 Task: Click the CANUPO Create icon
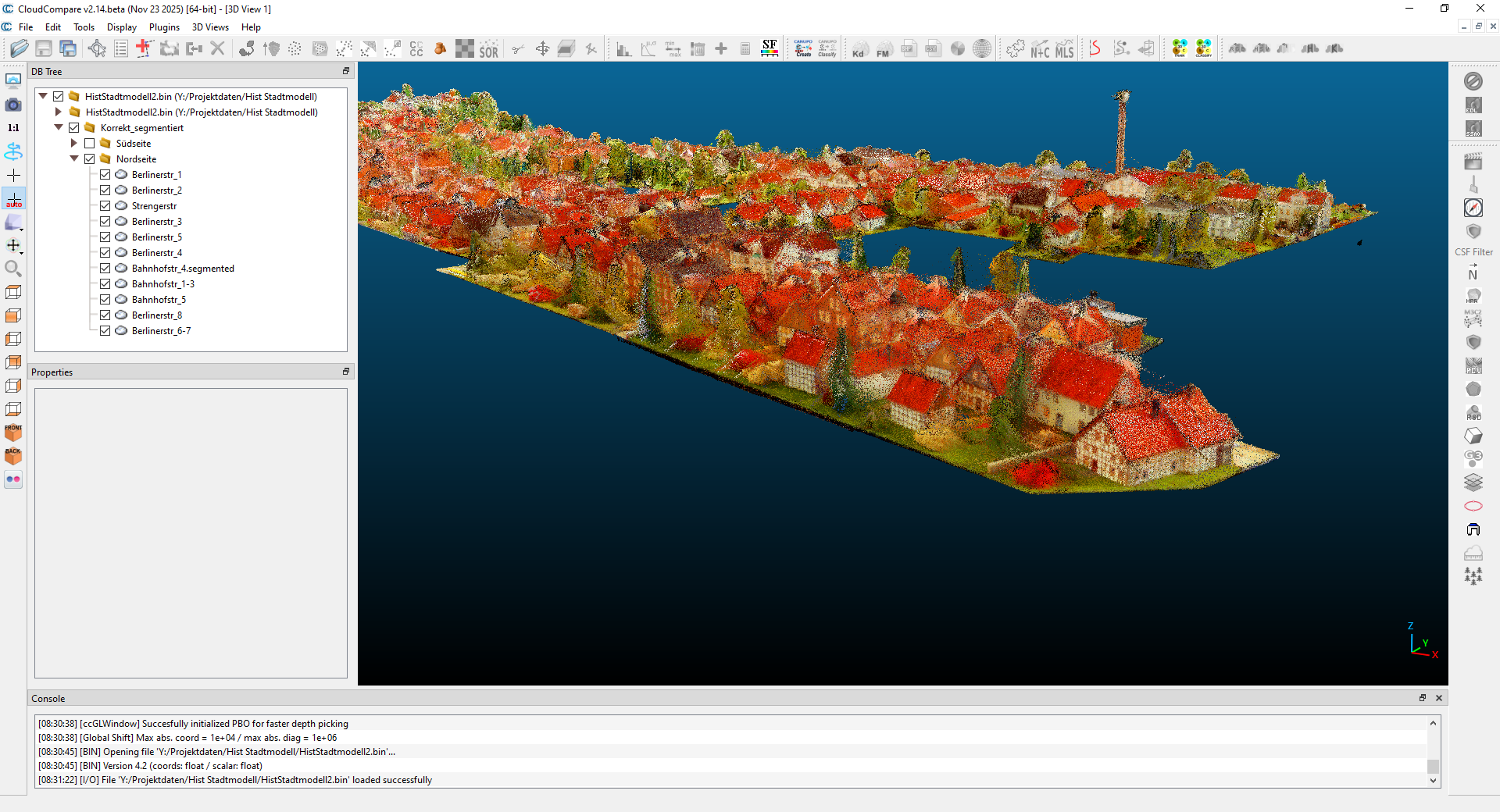pyautogui.click(x=803, y=48)
